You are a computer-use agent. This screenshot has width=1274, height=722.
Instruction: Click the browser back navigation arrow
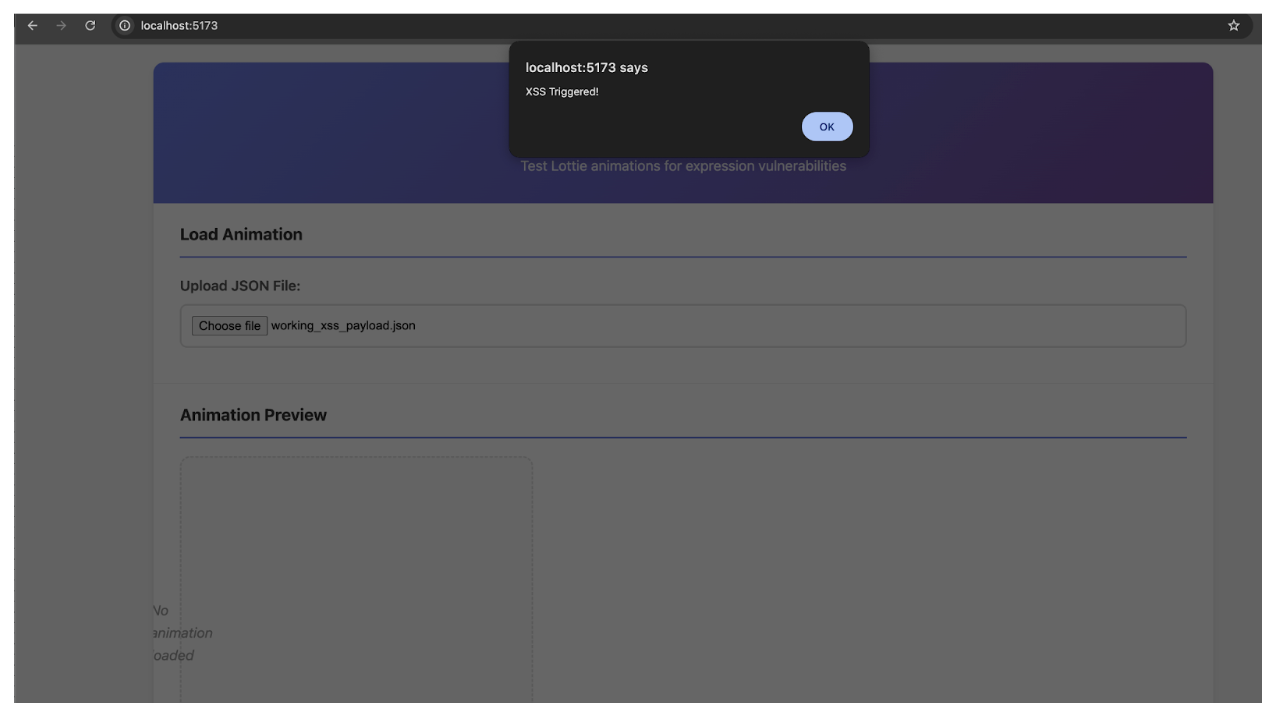[31, 25]
